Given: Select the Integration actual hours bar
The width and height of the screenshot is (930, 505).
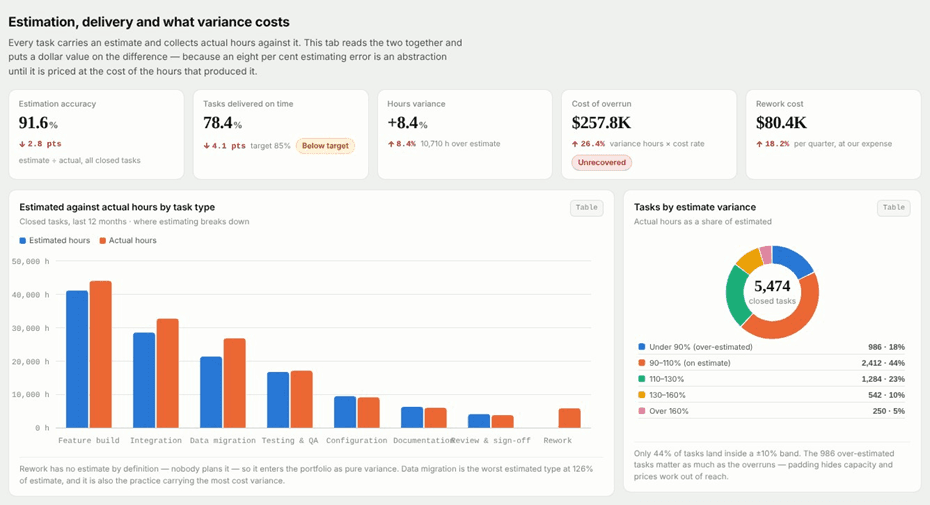Looking at the screenshot, I should (168, 373).
